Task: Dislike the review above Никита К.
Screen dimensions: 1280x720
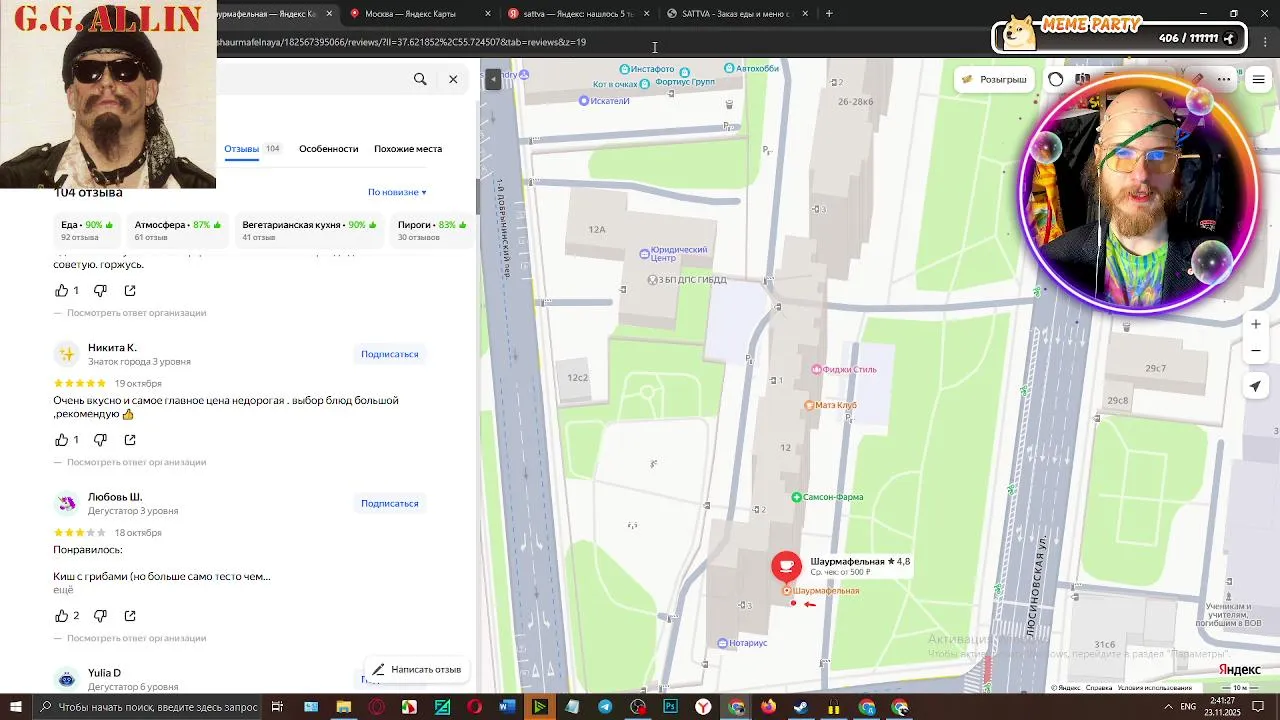Action: coord(100,290)
